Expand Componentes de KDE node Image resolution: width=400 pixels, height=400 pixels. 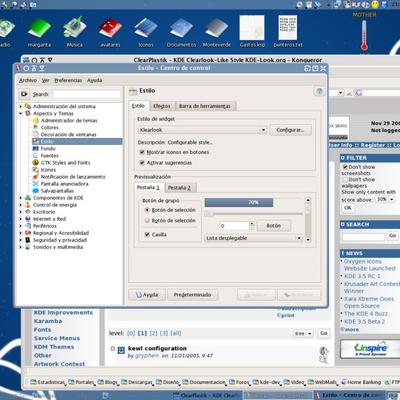point(21,198)
